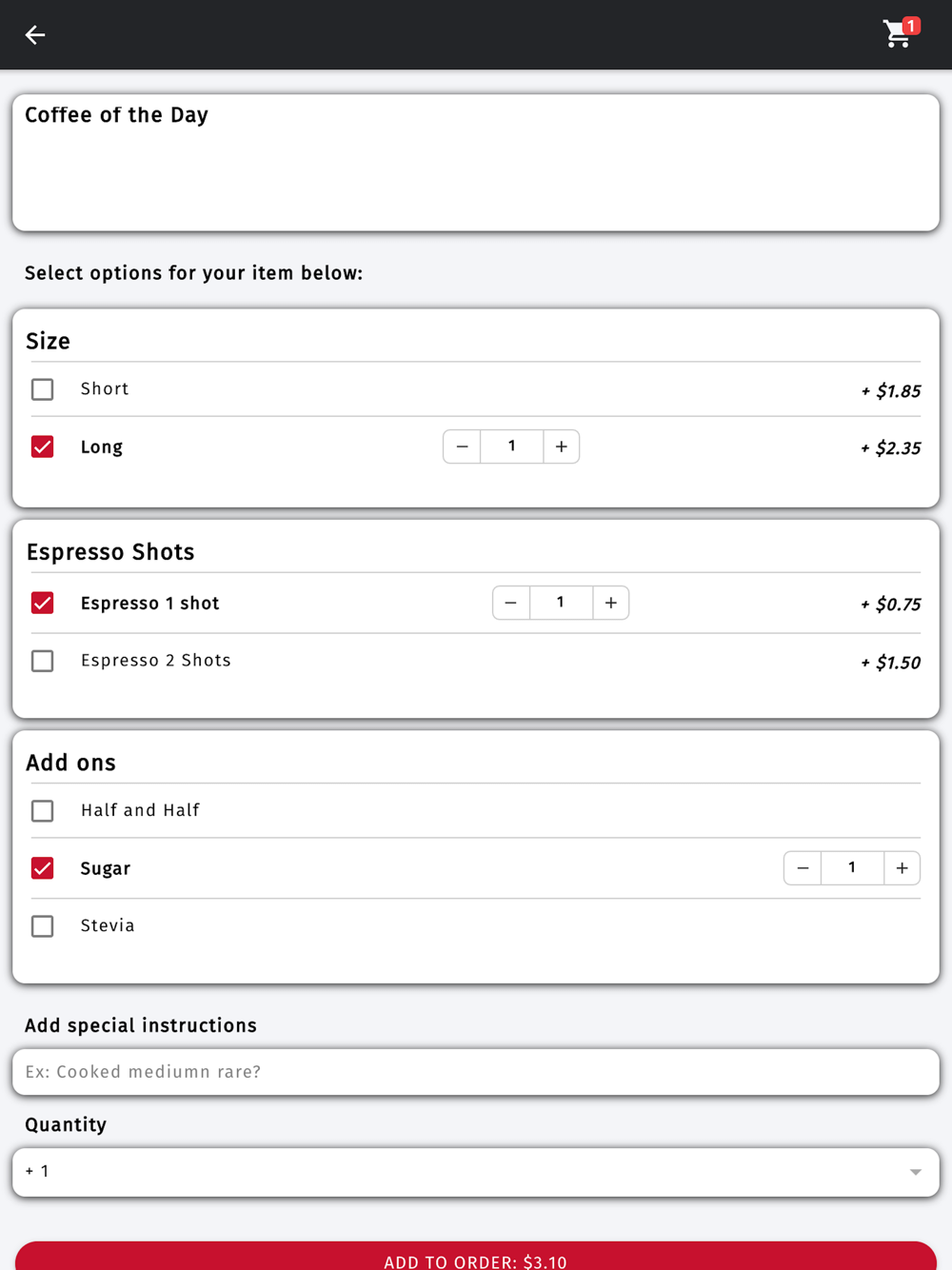952x1270 pixels.
Task: Open the shopping cart
Action: (899, 33)
